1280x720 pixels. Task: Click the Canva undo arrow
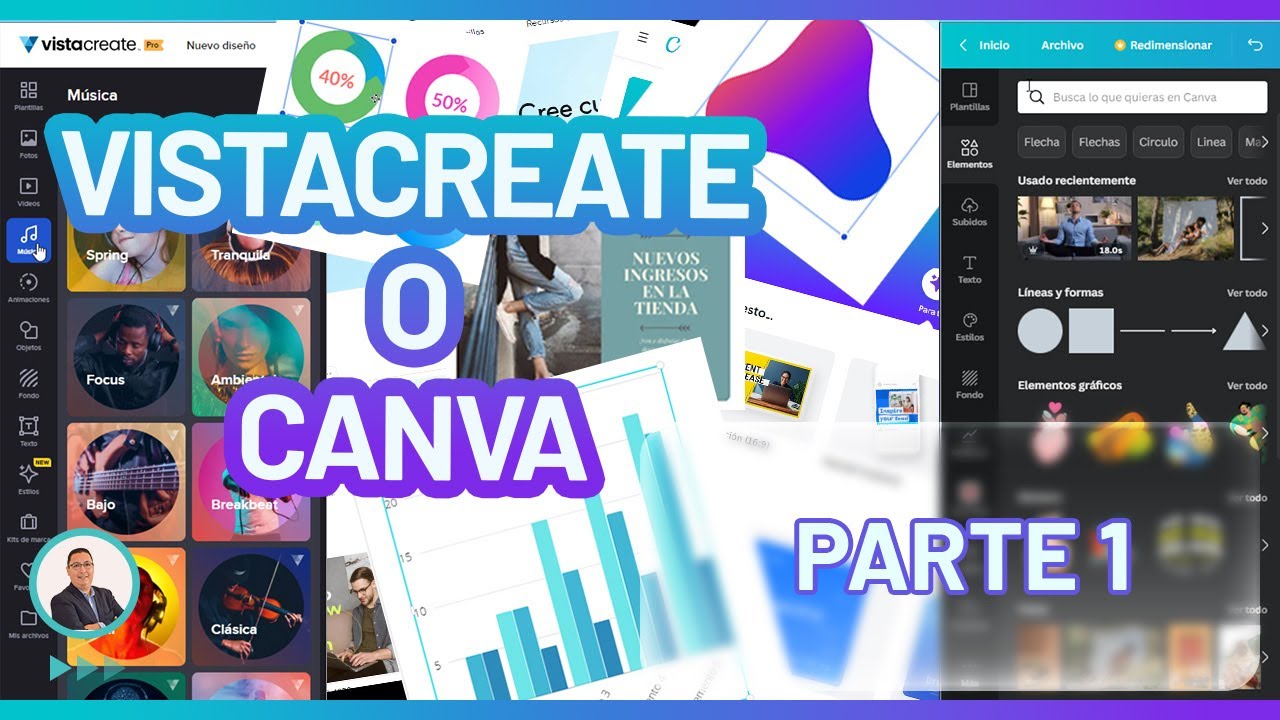(1255, 45)
